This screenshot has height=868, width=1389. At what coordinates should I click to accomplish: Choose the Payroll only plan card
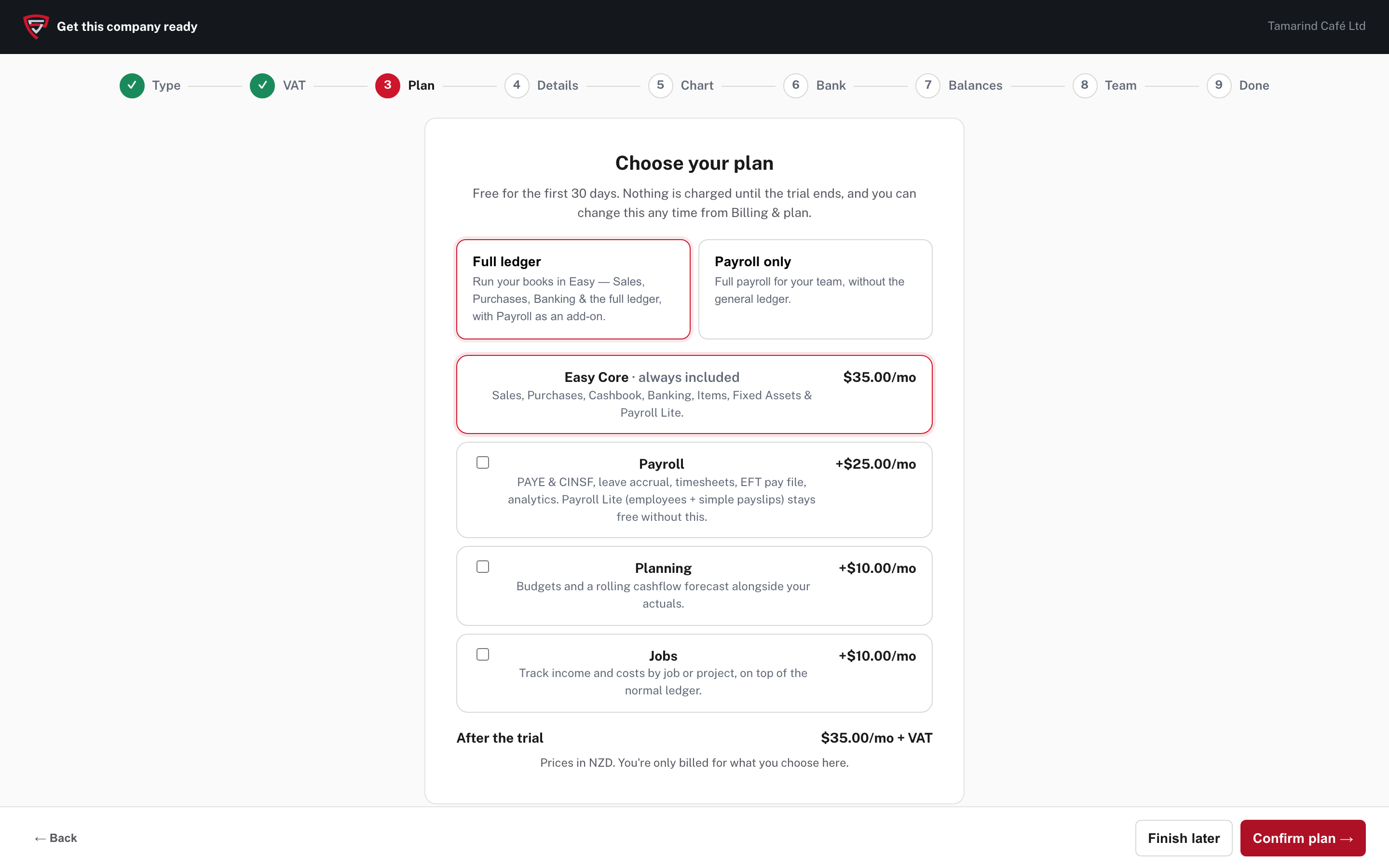tap(815, 289)
